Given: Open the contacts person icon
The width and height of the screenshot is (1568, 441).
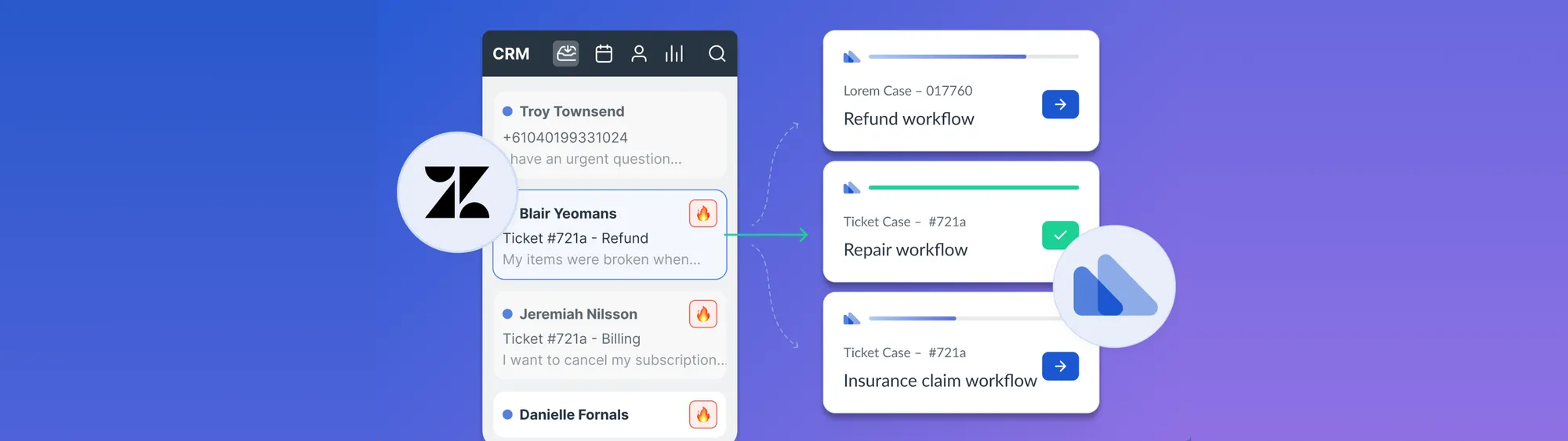Looking at the screenshot, I should 639,53.
